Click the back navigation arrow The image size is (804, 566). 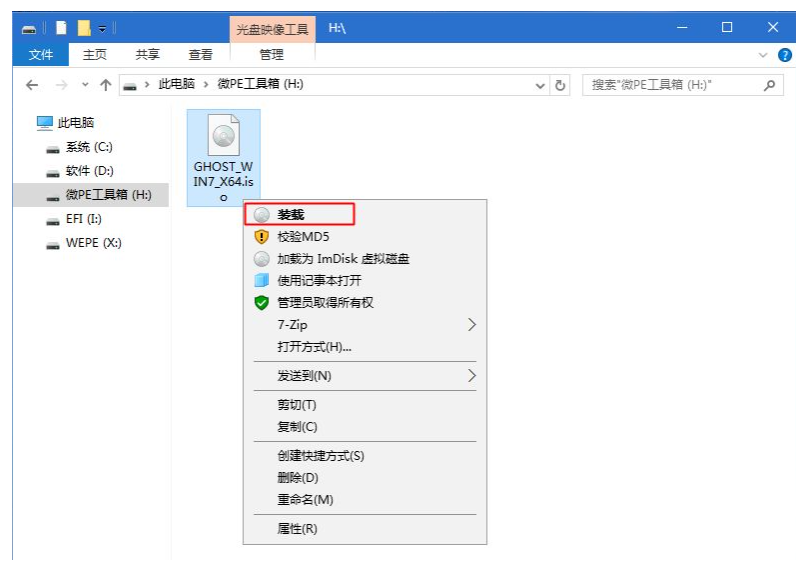(x=32, y=86)
